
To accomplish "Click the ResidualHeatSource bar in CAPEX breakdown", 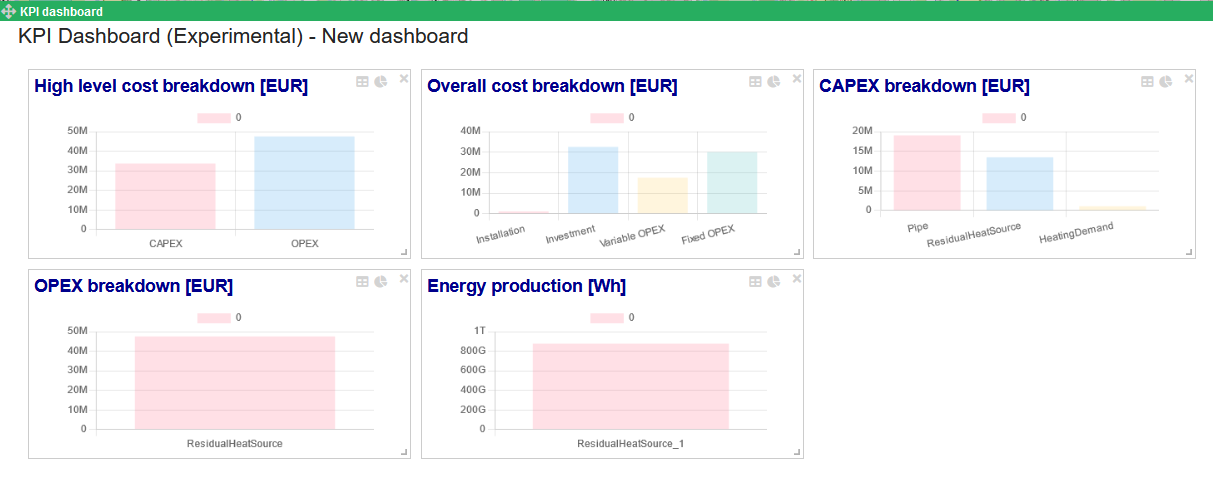I will coord(1020,184).
